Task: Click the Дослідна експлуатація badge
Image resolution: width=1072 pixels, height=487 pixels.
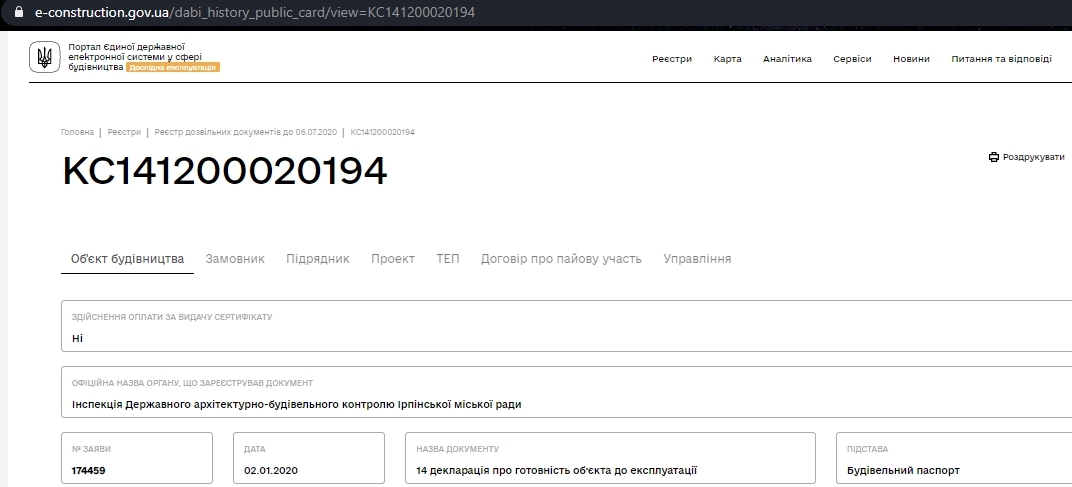Action: (172, 67)
